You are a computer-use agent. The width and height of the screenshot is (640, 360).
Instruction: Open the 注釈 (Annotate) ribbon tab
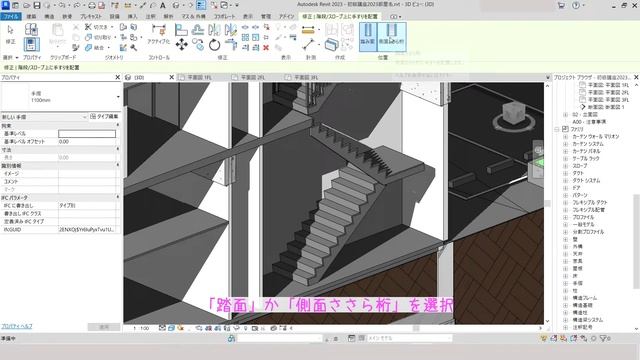click(150, 16)
